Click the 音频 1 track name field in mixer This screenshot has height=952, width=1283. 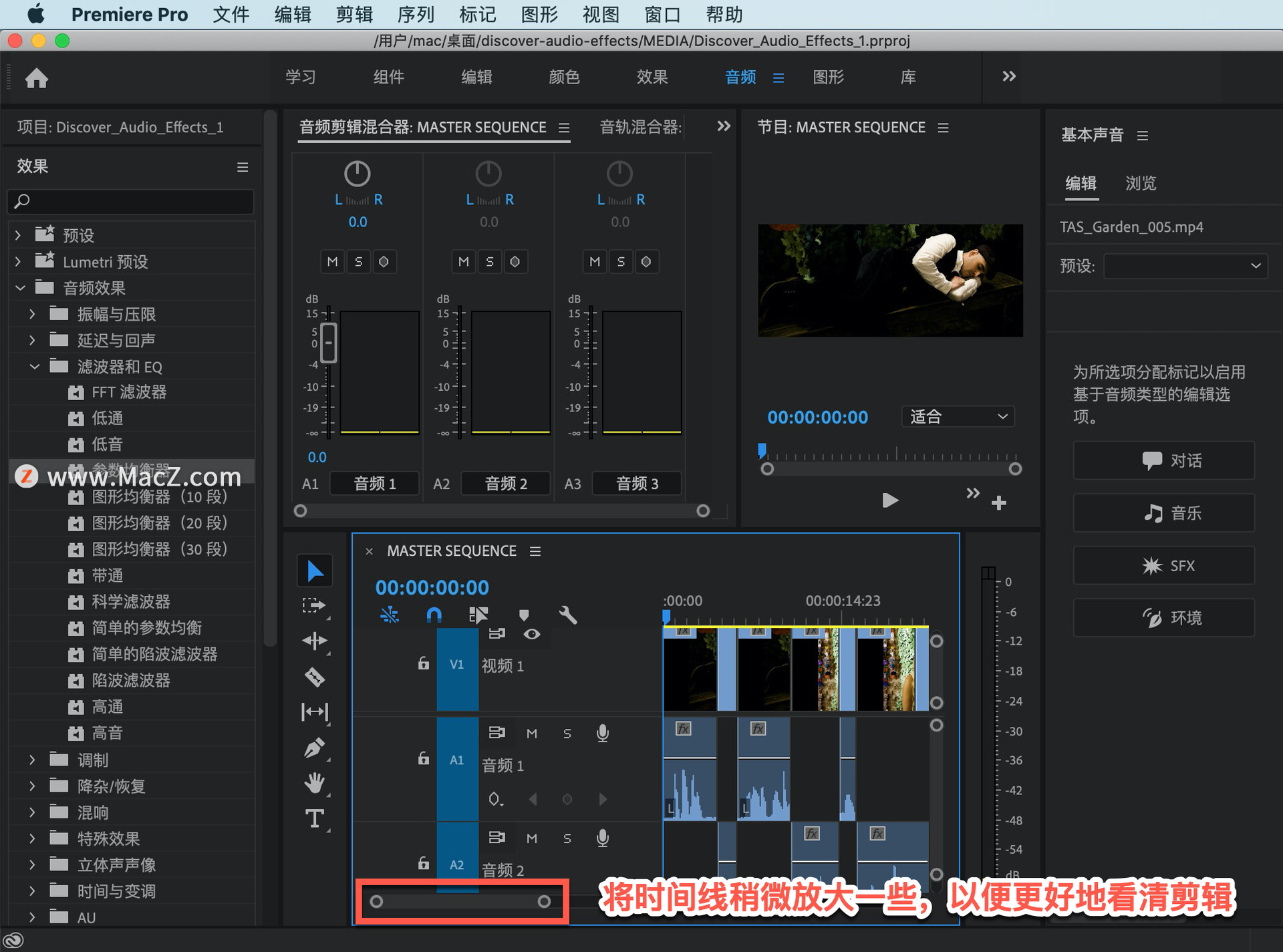(x=374, y=483)
